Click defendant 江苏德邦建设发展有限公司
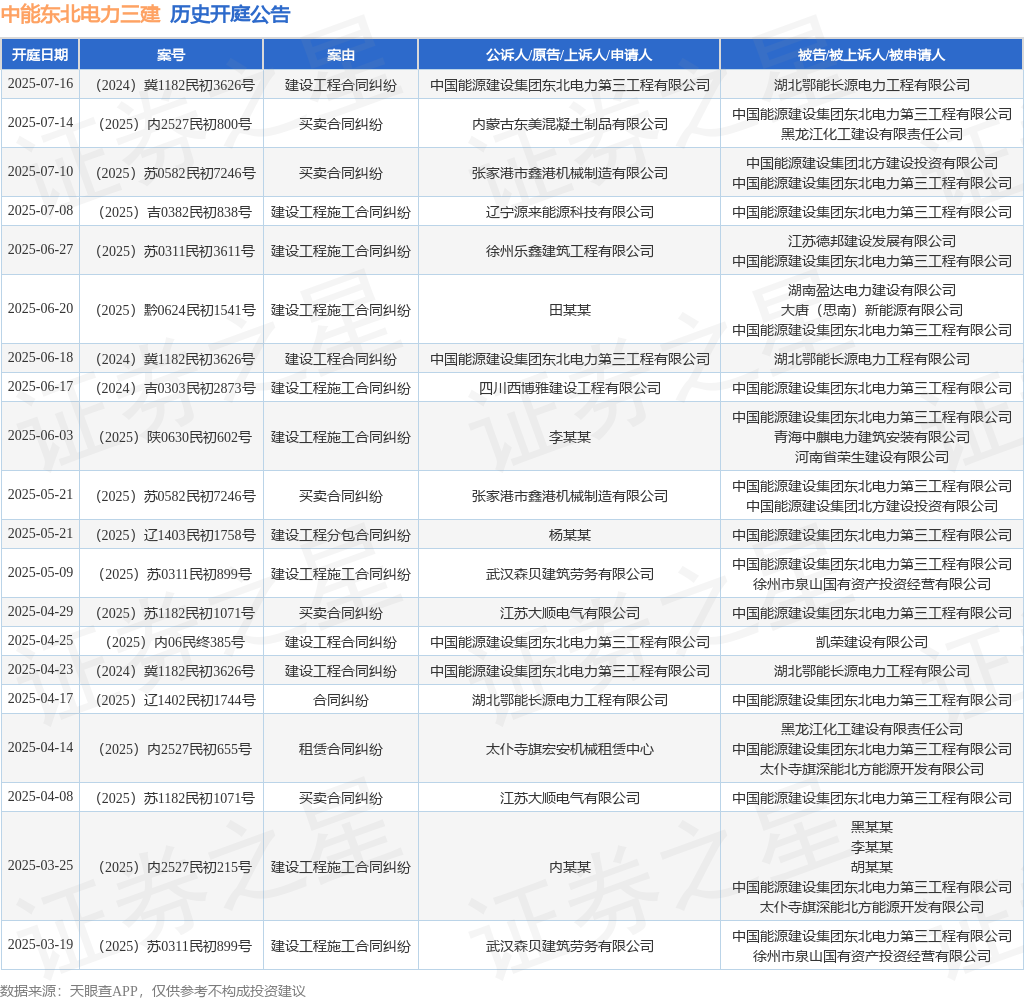1024x1000 pixels. point(871,241)
